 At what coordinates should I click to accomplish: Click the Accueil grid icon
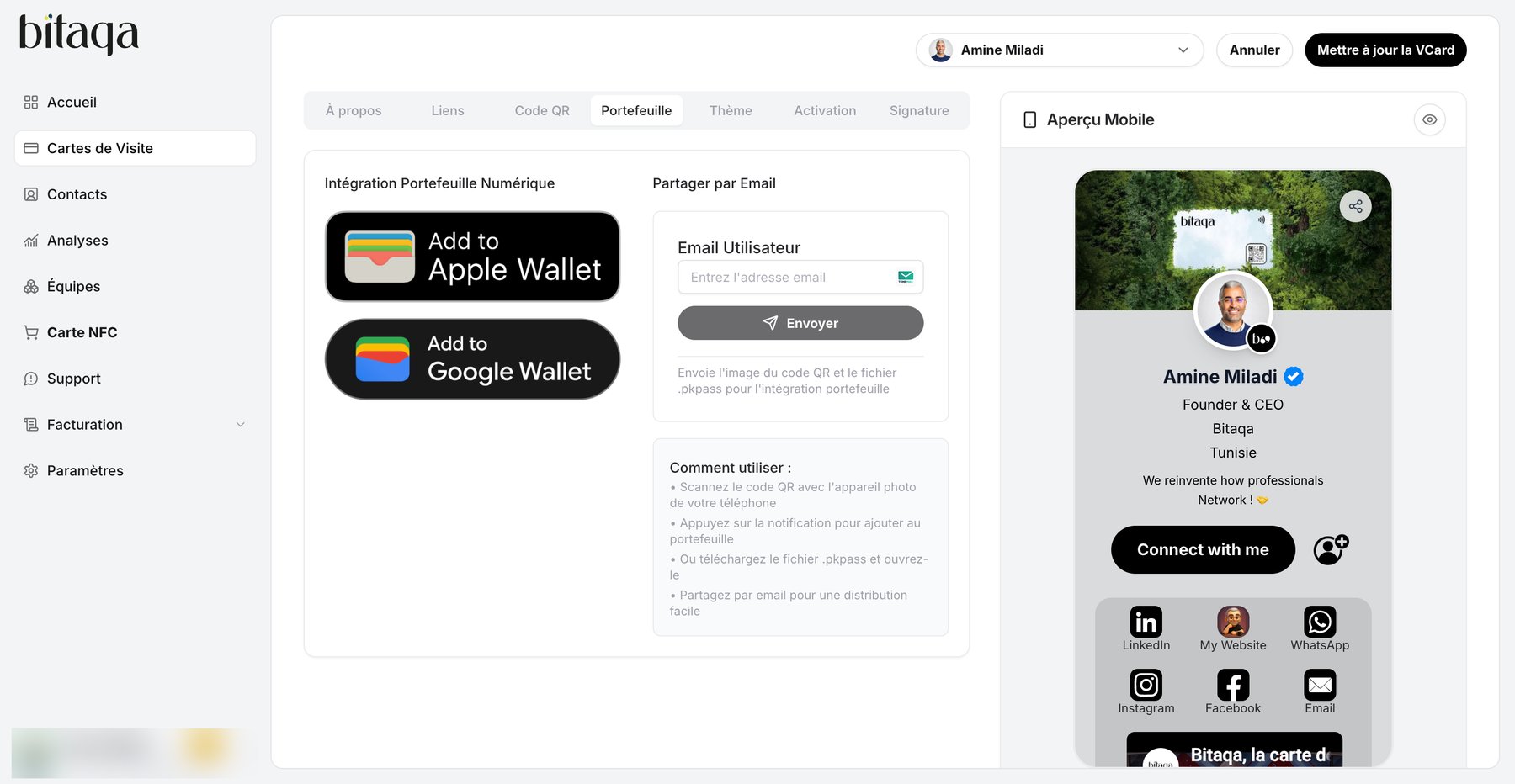point(31,102)
